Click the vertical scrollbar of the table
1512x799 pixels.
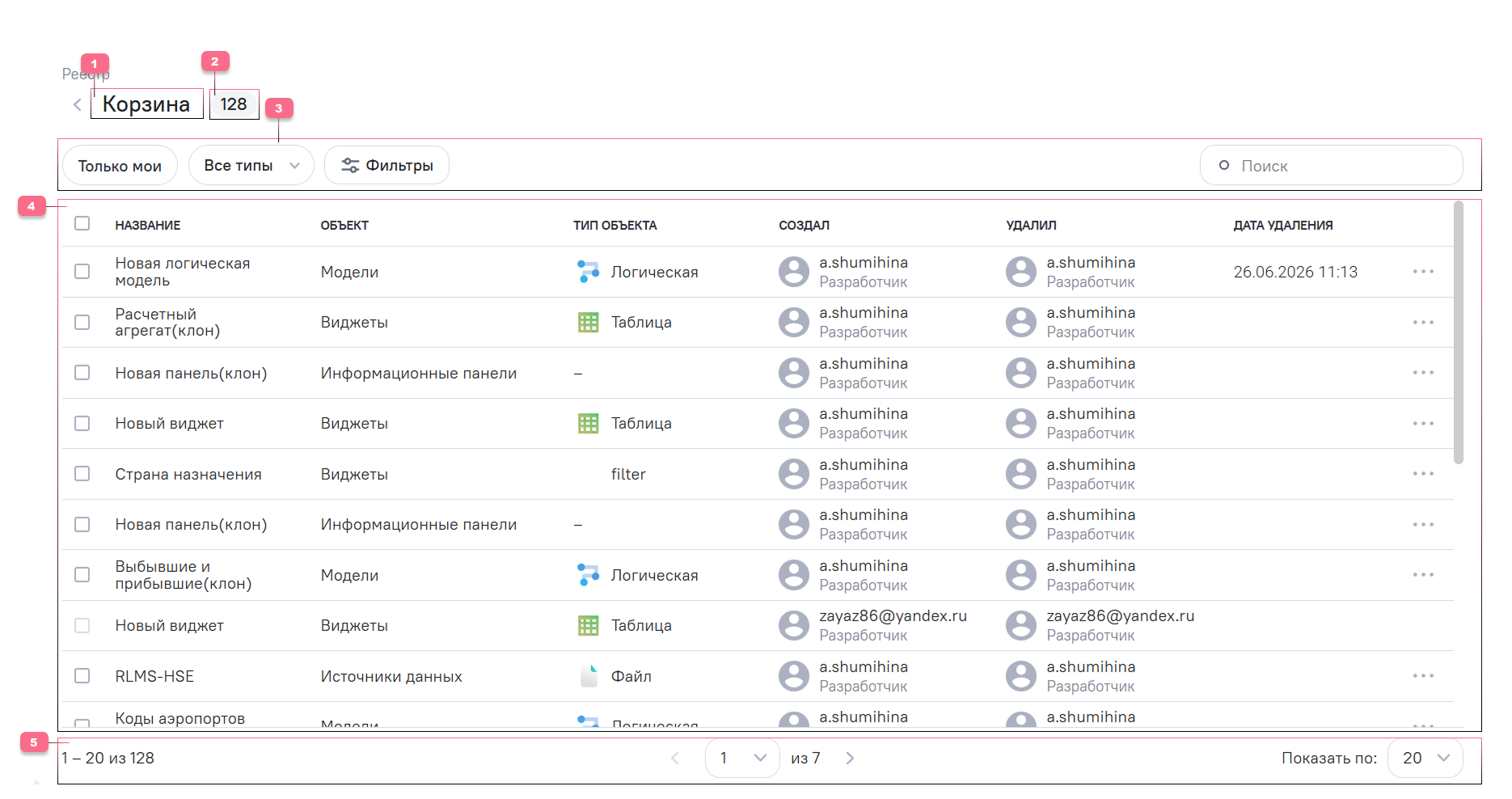pyautogui.click(x=1459, y=332)
